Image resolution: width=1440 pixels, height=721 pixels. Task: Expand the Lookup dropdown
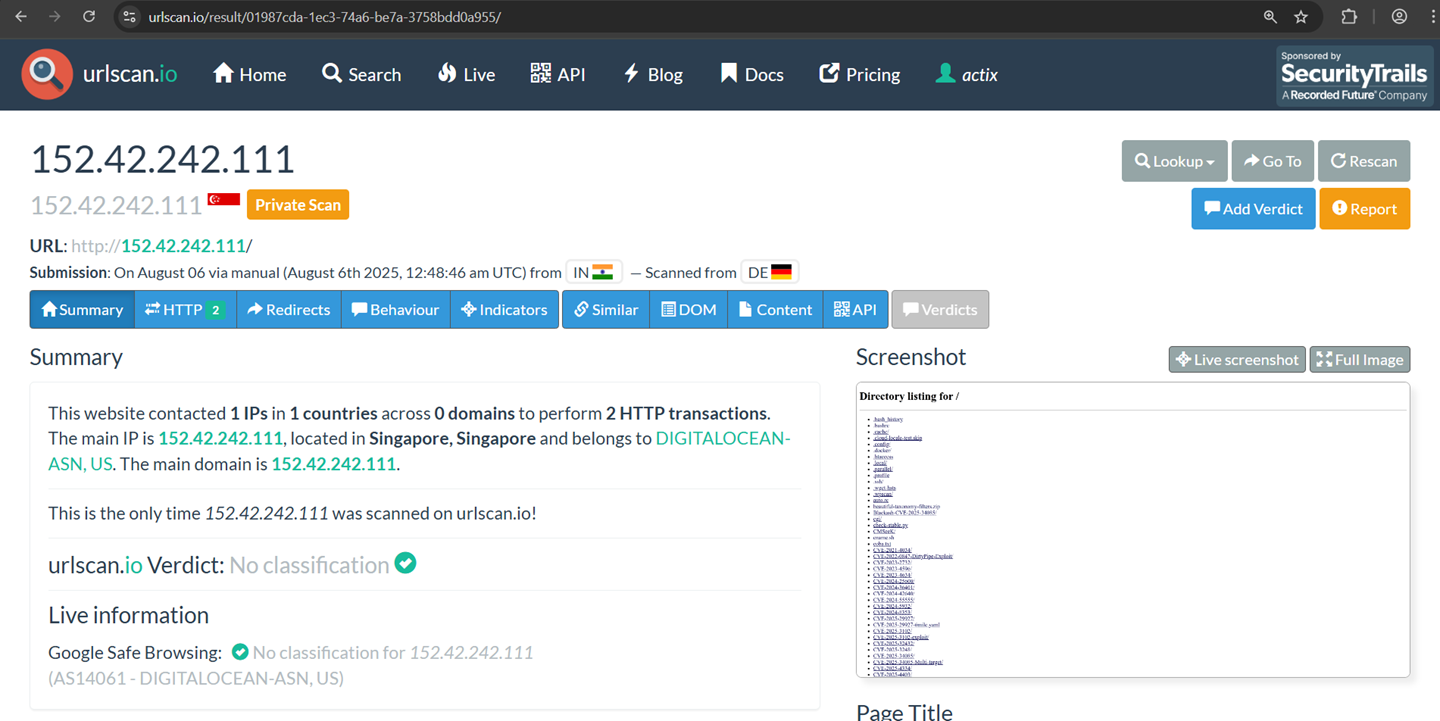point(1174,161)
